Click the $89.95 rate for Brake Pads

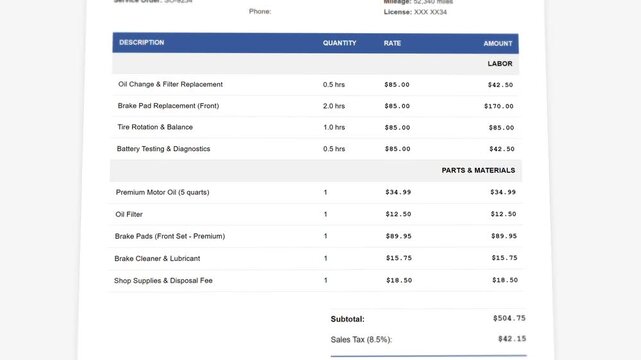pos(398,236)
